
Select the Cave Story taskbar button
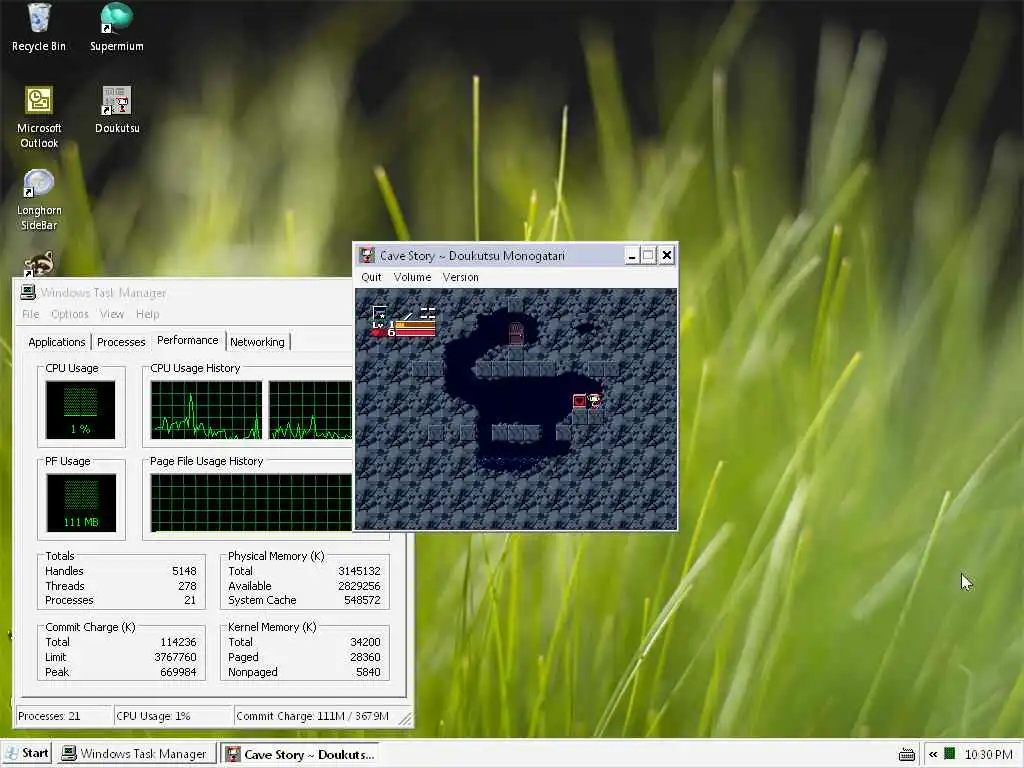(x=300, y=754)
